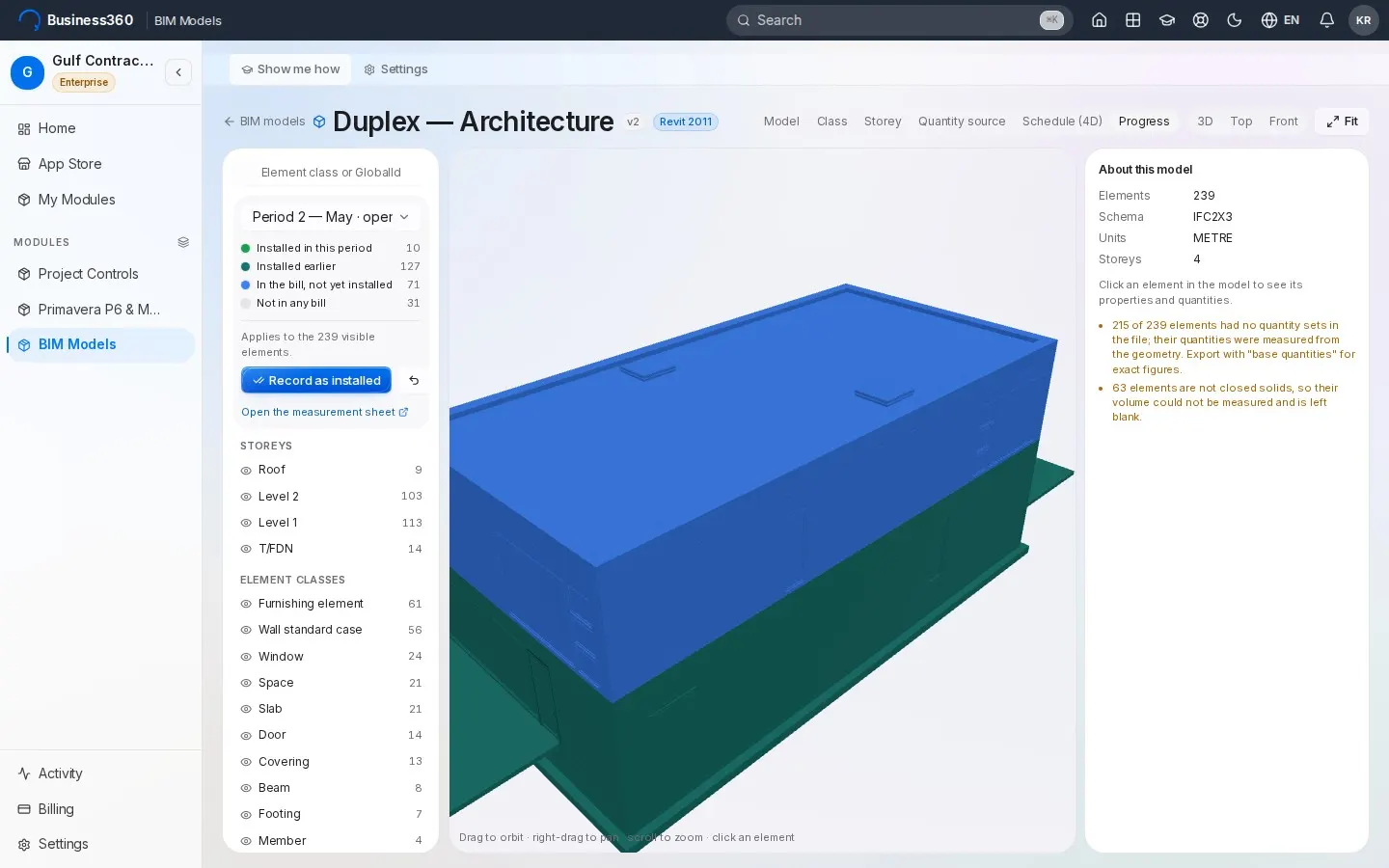Image resolution: width=1389 pixels, height=868 pixels.
Task: Open the help lifebuoy icon
Action: [1201, 20]
